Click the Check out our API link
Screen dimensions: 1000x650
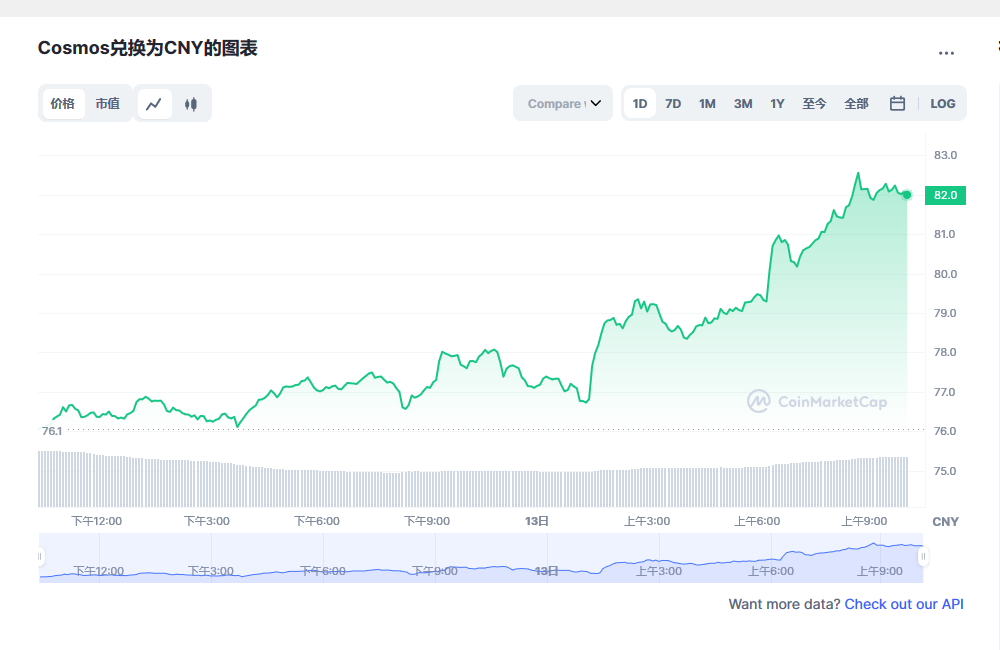tap(903, 604)
